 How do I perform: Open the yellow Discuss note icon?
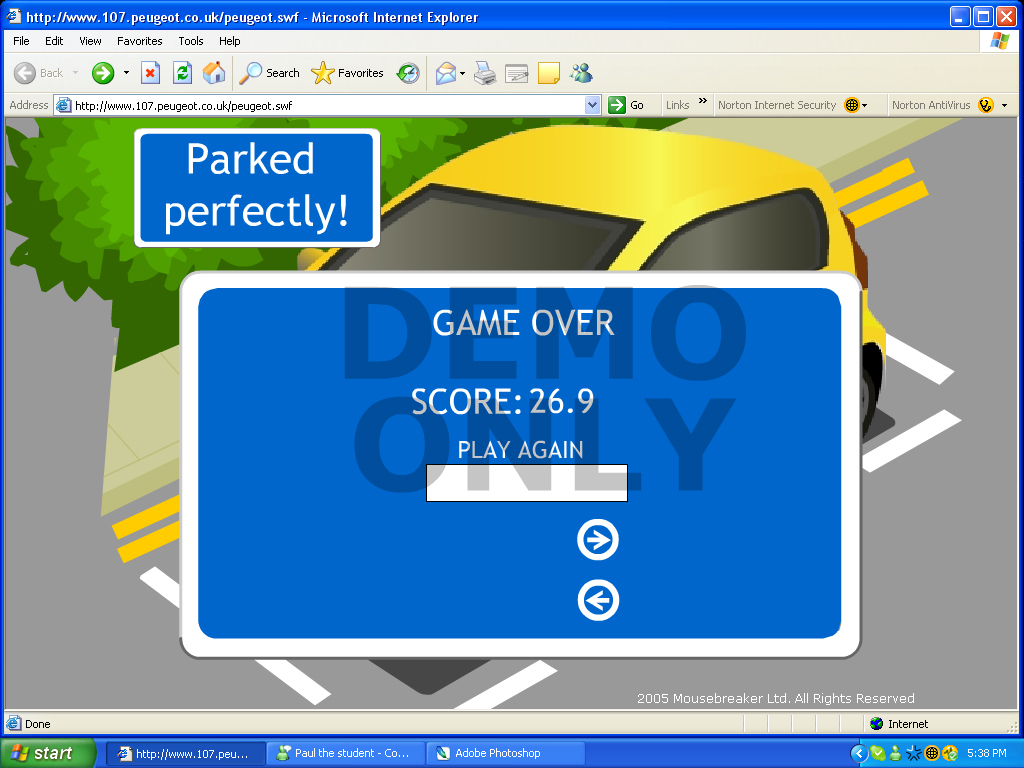point(549,73)
